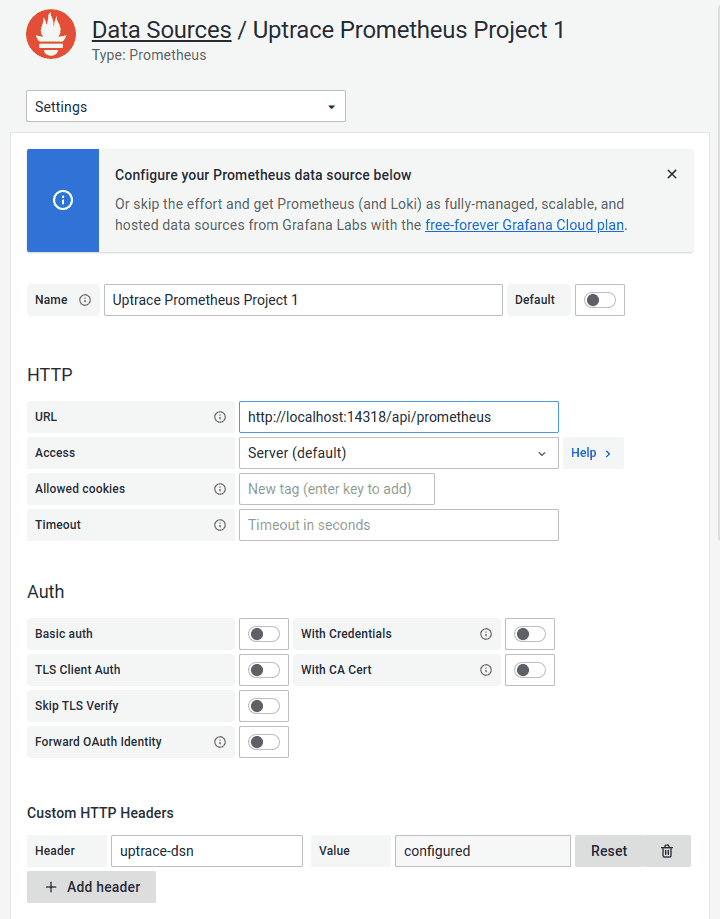Viewport: 720px width, 919px height.
Task: Click the With CA Cert info icon
Action: pyautogui.click(x=486, y=670)
